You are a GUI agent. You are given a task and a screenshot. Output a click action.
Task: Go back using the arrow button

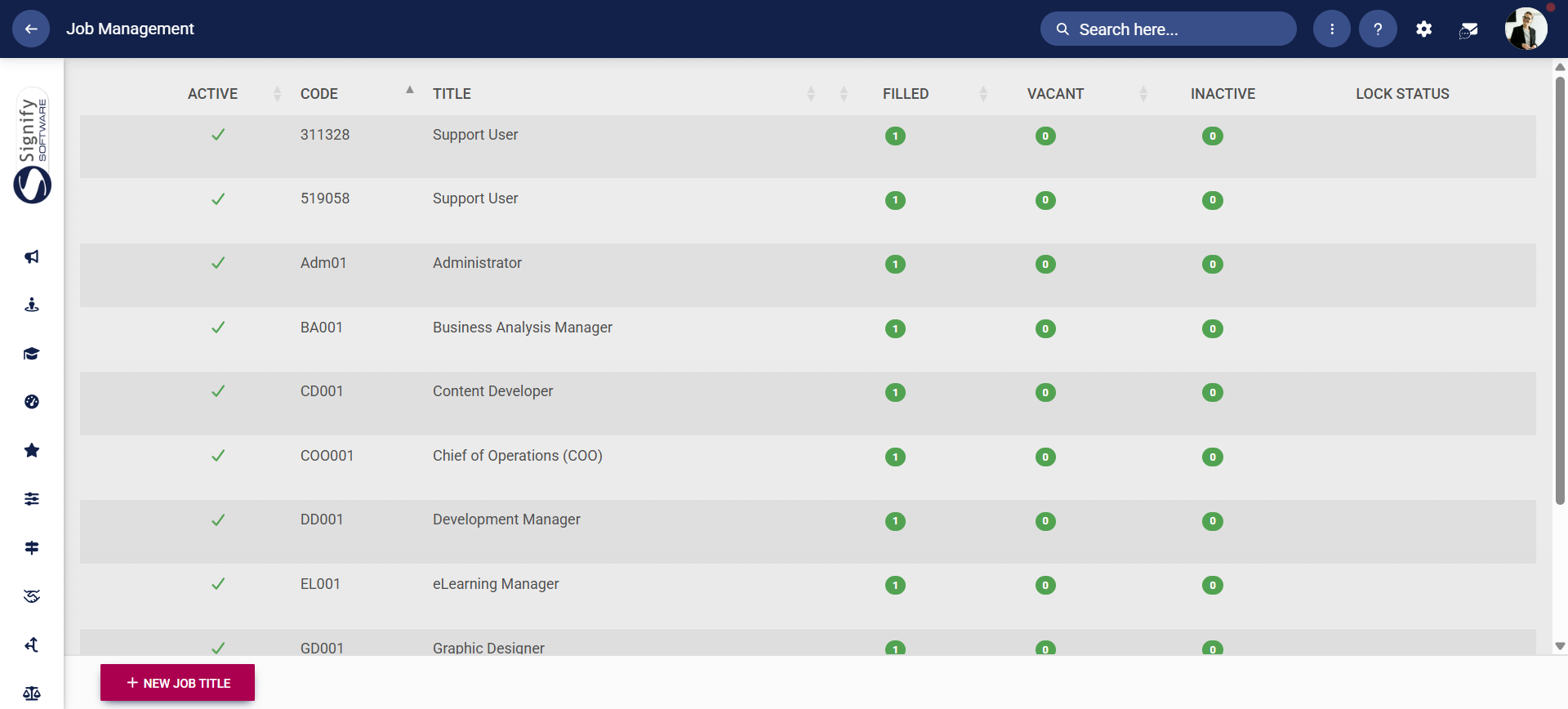click(x=31, y=29)
